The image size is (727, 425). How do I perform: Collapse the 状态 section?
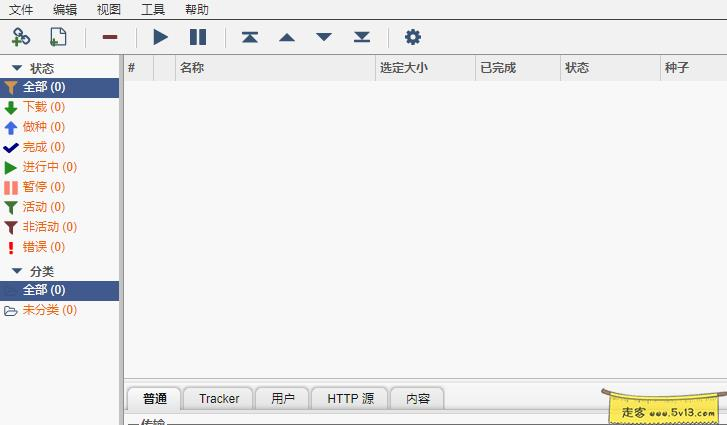click(x=17, y=68)
